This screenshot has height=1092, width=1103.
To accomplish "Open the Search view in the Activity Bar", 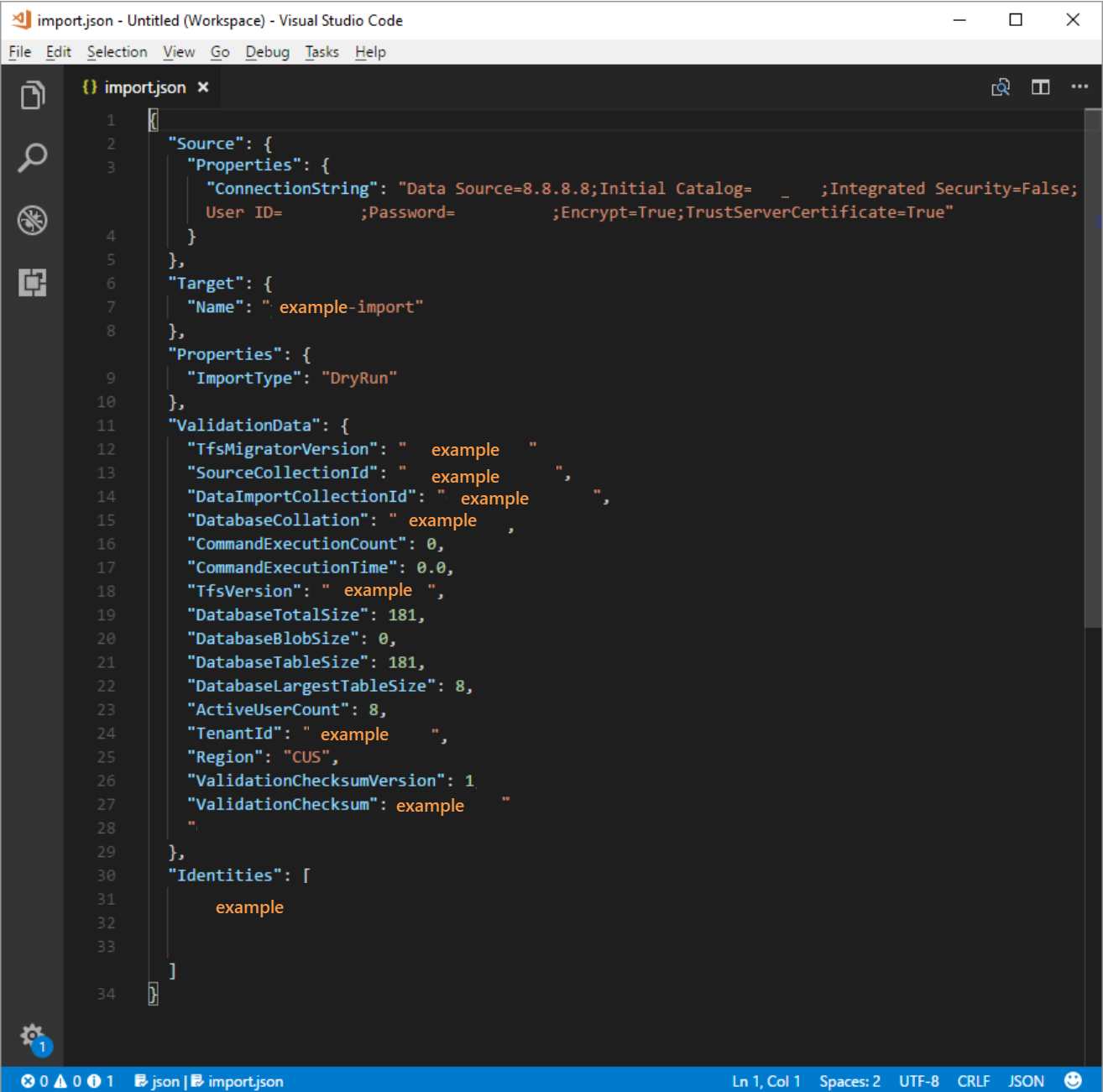I will (33, 158).
